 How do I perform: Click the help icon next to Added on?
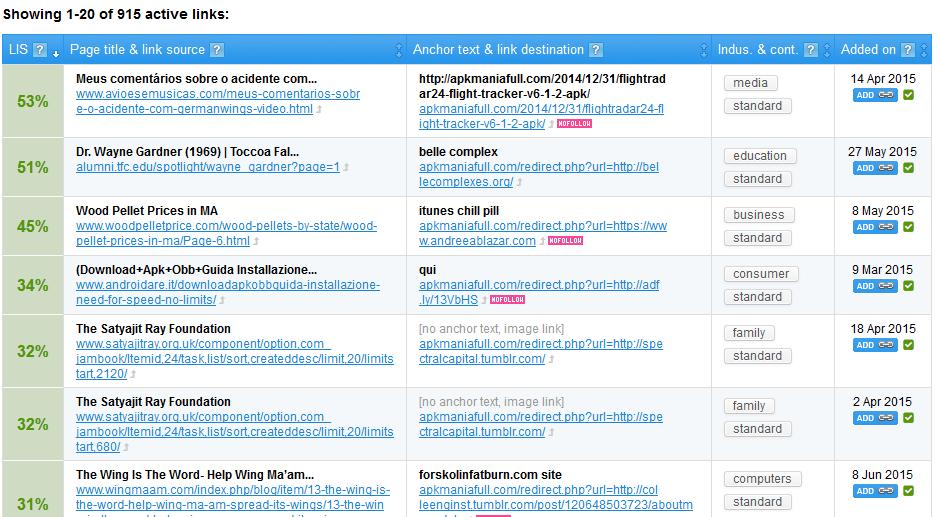907,50
